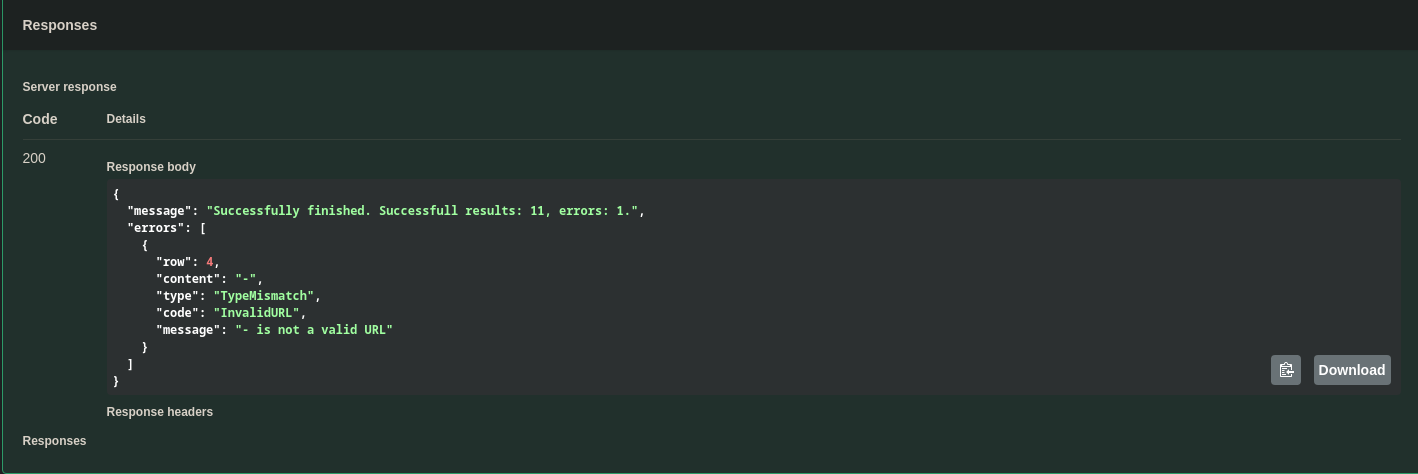This screenshot has width=1418, height=474.
Task: Click the "code" key in JSON
Action: (178, 313)
